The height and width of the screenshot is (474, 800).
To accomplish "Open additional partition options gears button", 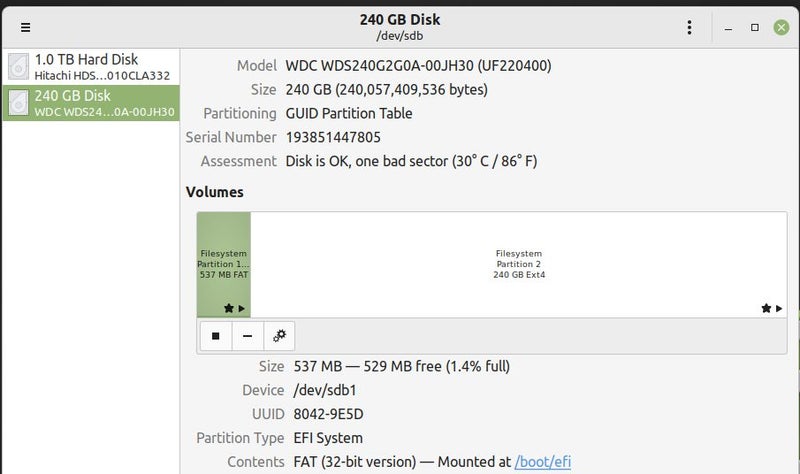I will click(279, 336).
